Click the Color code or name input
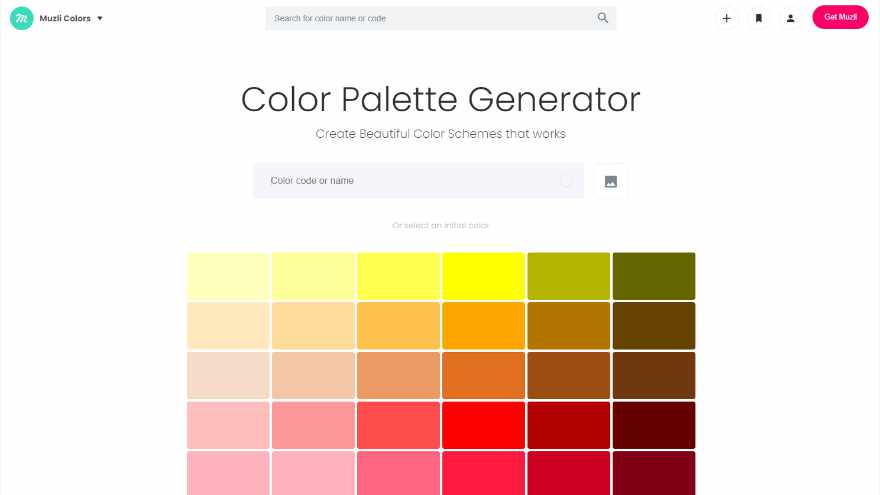The height and width of the screenshot is (495, 880). click(x=410, y=181)
